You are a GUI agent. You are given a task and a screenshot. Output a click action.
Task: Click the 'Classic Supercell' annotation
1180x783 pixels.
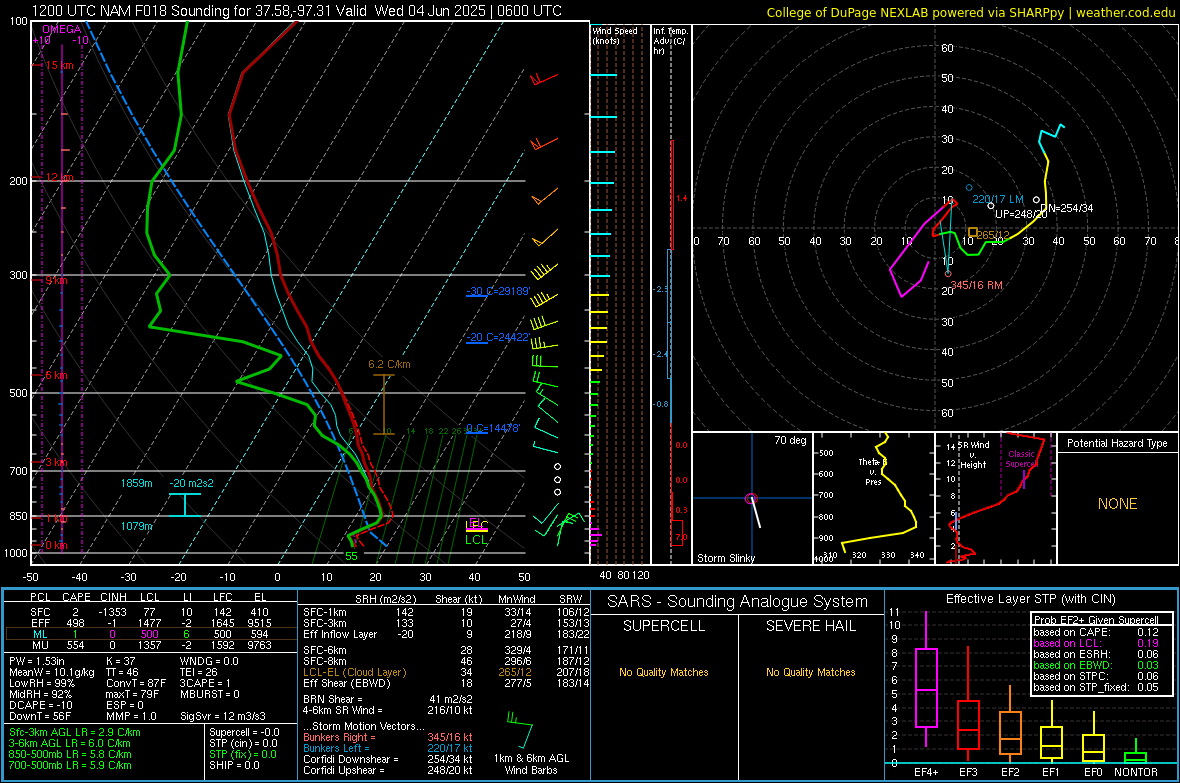pyautogui.click(x=1021, y=459)
